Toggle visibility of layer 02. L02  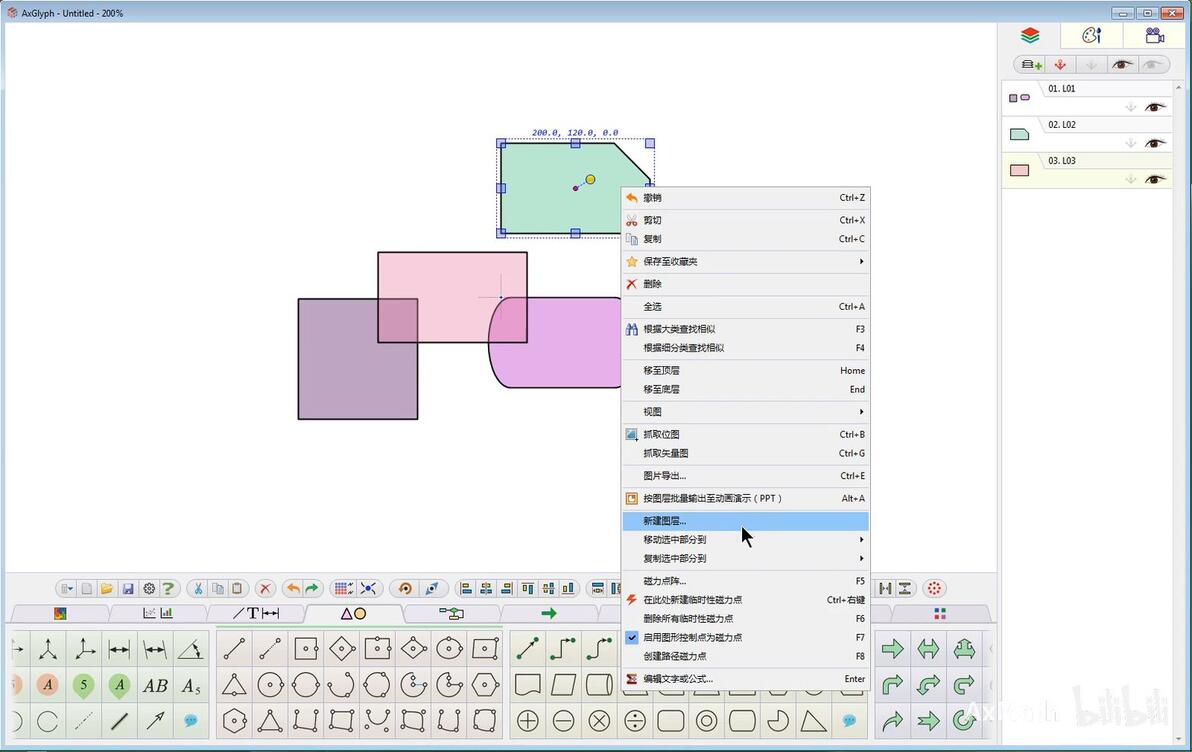[x=1156, y=143]
